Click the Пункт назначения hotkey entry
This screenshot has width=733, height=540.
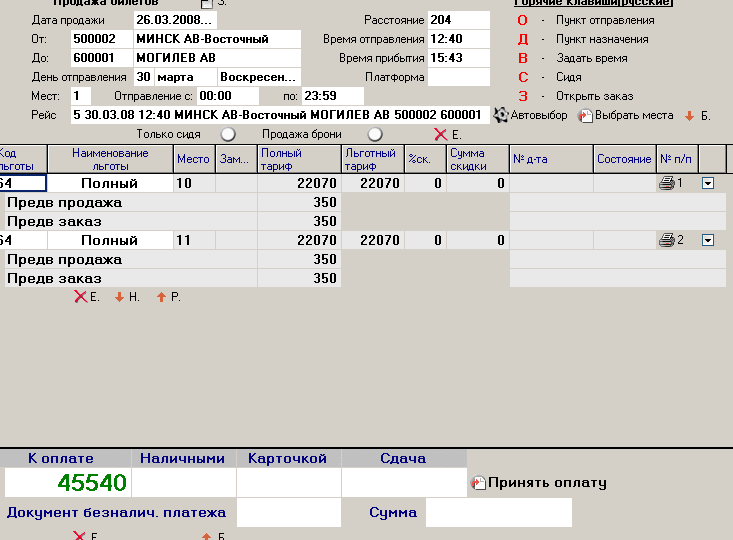(602, 39)
